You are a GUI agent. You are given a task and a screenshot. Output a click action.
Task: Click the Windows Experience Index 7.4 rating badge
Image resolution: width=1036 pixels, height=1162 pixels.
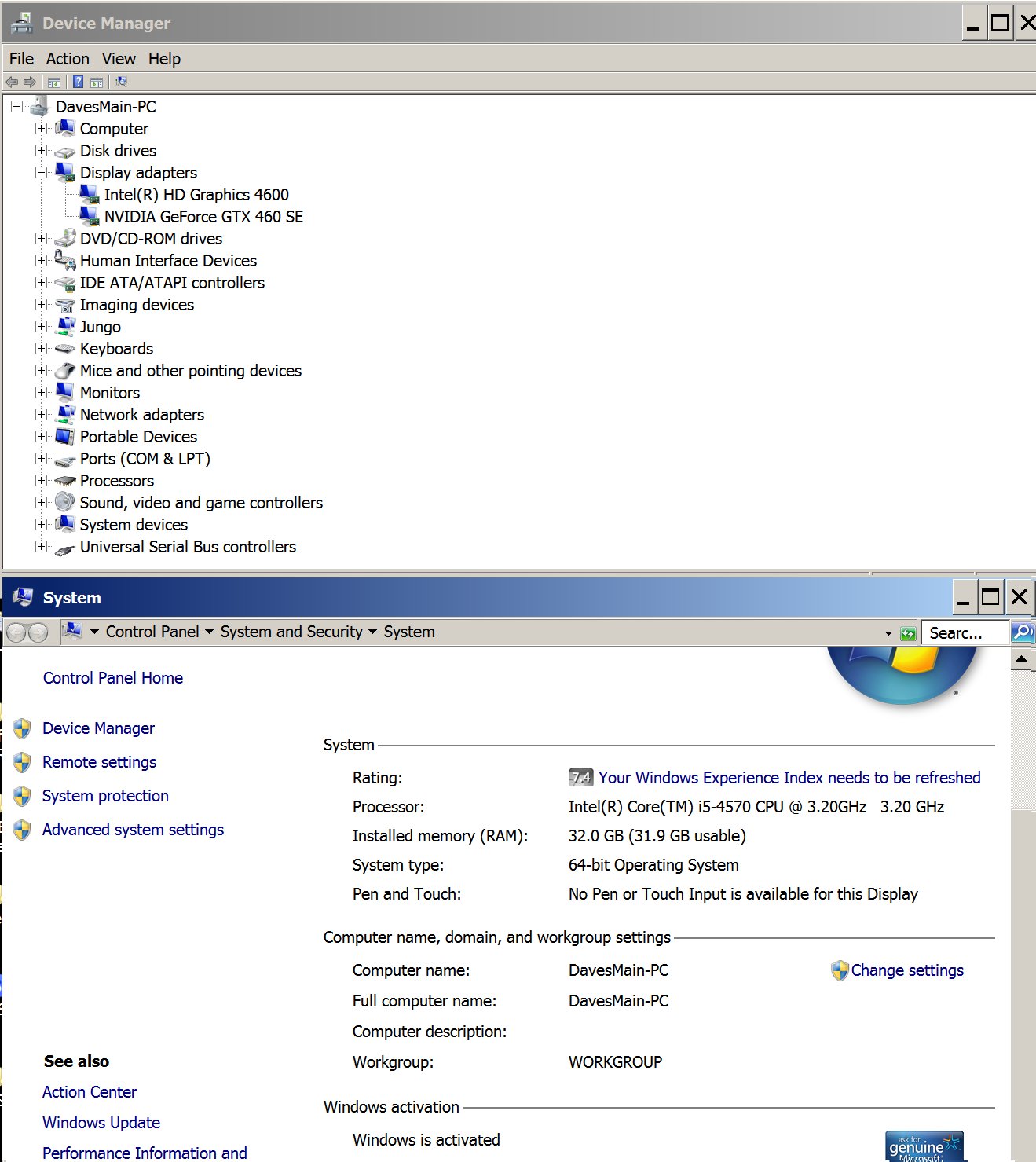[580, 778]
